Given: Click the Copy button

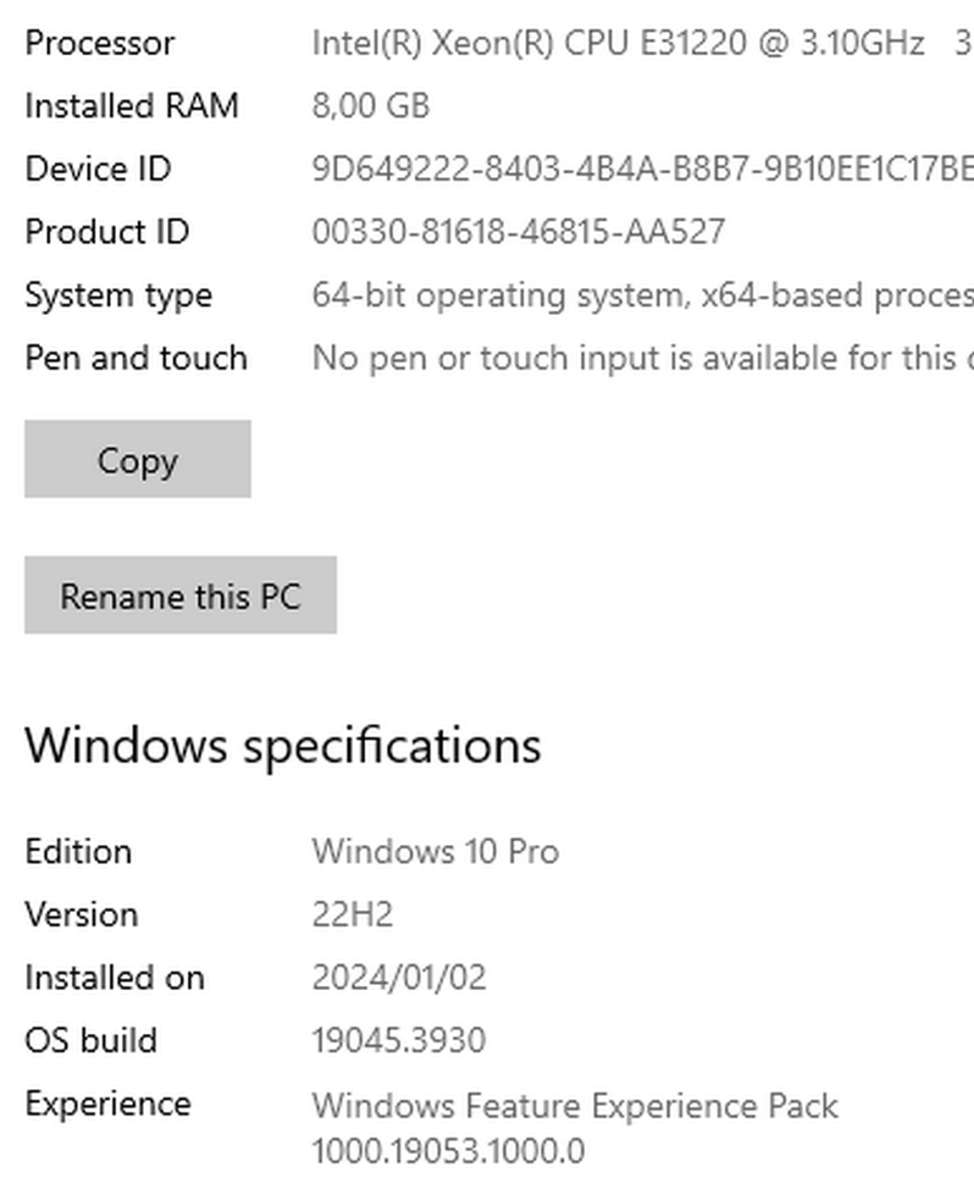Looking at the screenshot, I should coord(137,460).
